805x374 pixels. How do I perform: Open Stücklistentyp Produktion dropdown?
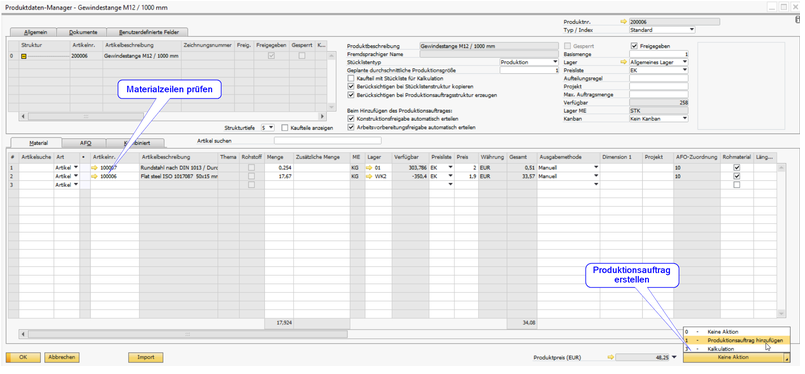pos(555,62)
